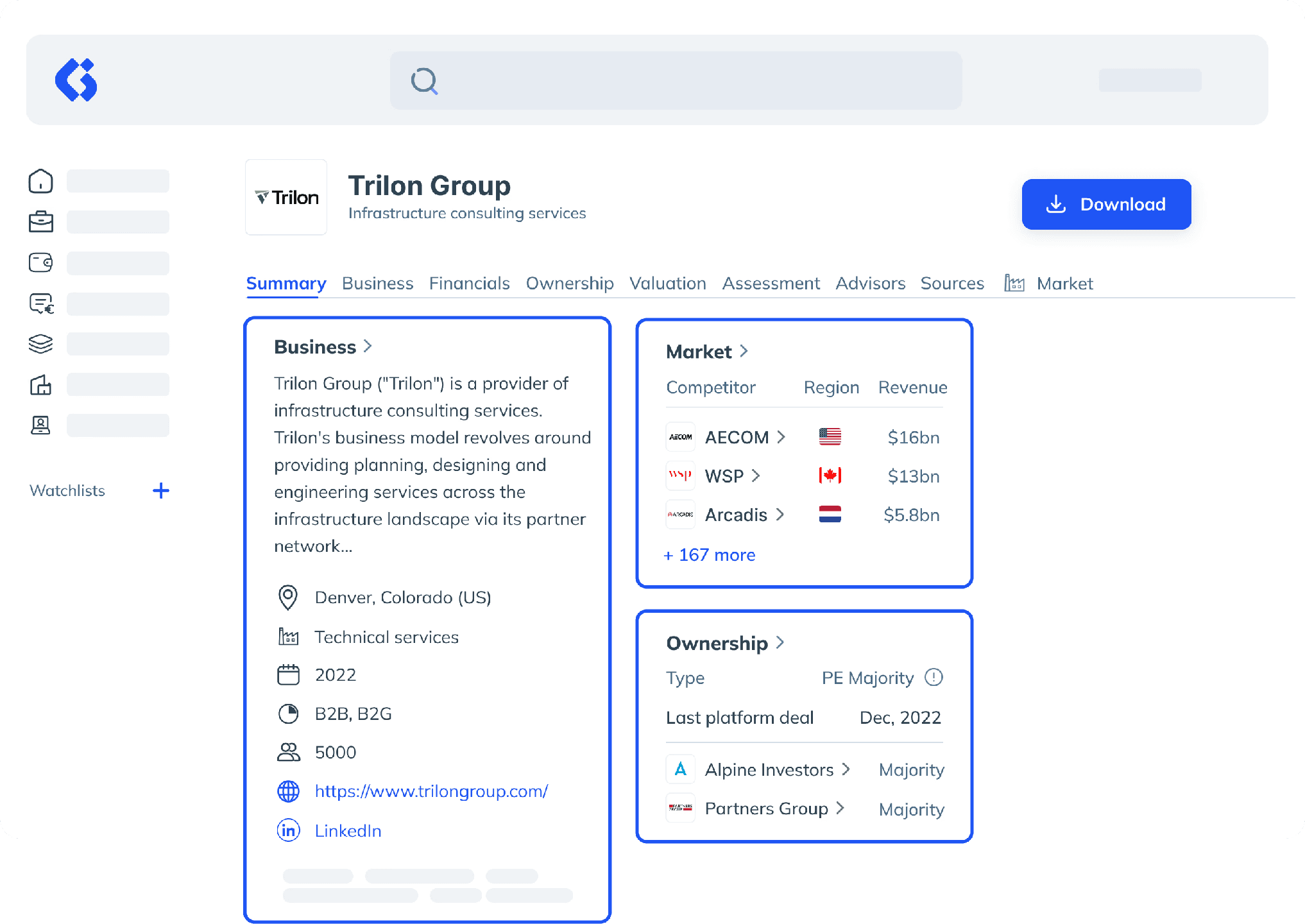Expand the Business card chevron

(x=368, y=346)
